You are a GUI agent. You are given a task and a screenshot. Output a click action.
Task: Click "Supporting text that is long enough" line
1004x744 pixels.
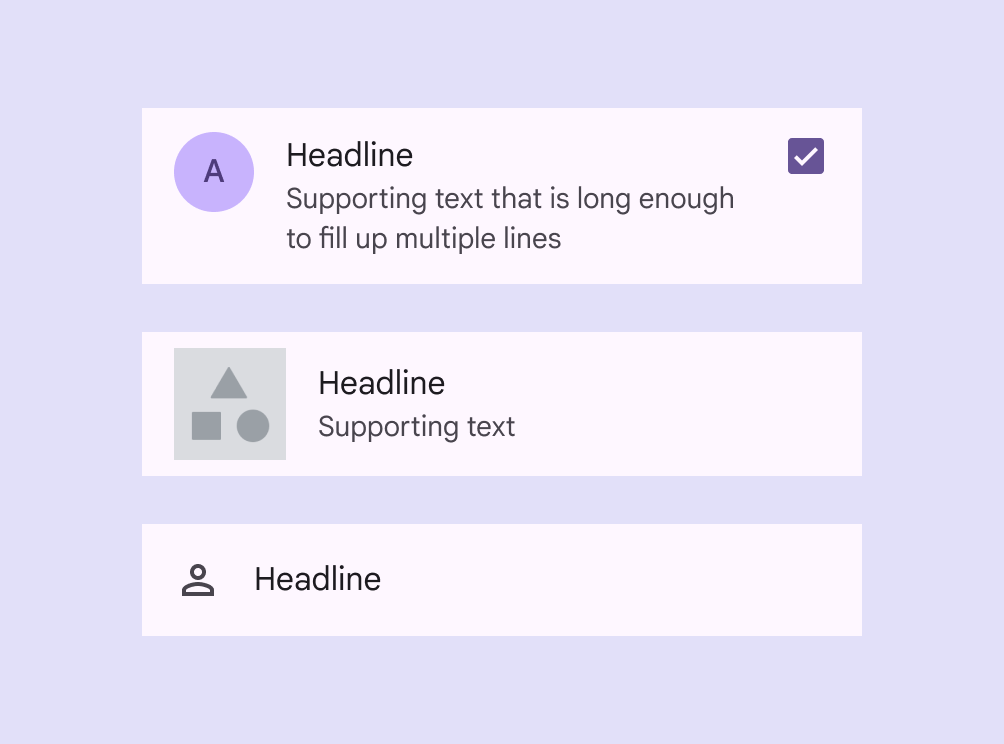pos(510,199)
